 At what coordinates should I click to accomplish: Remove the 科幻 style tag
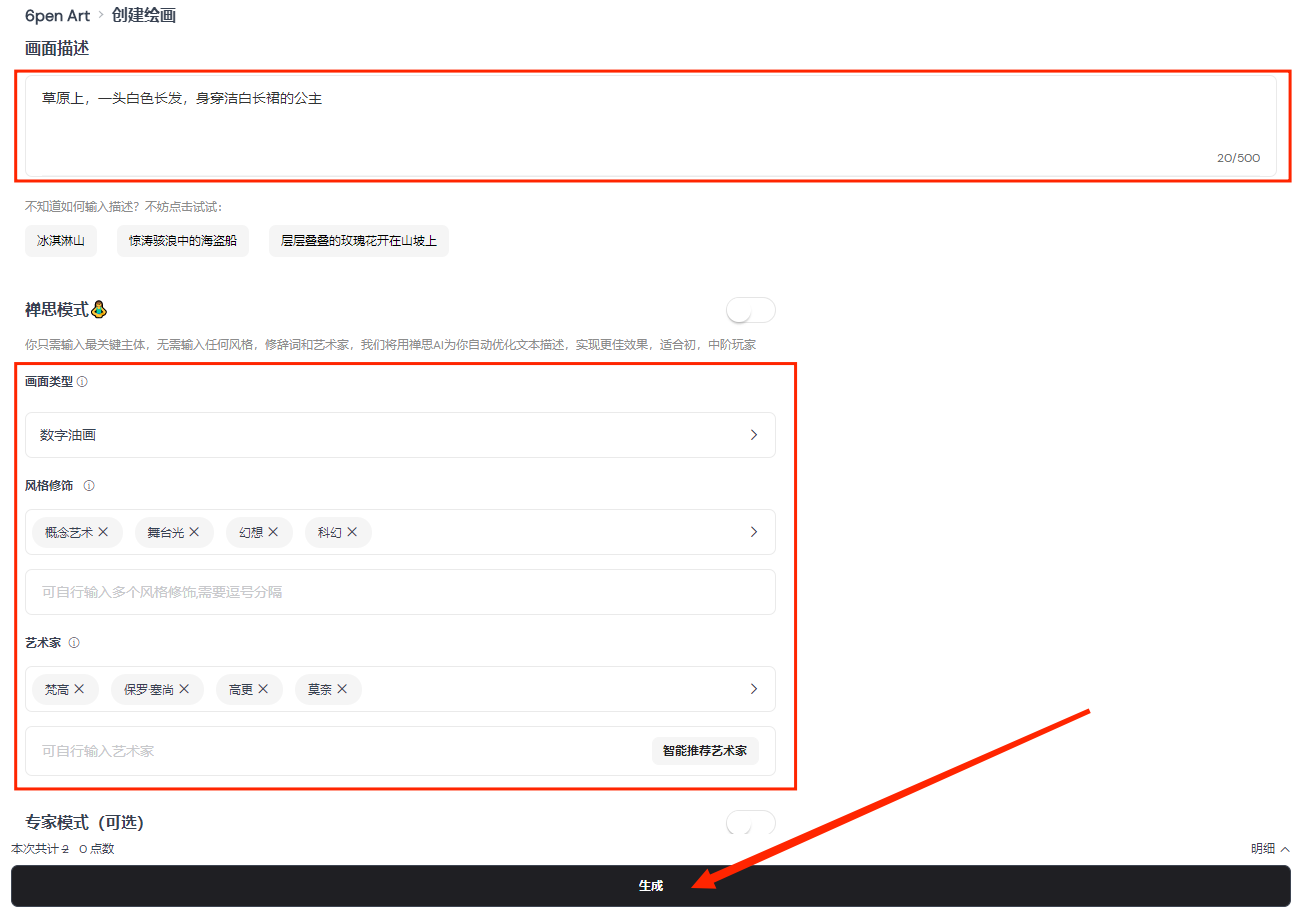tap(352, 532)
